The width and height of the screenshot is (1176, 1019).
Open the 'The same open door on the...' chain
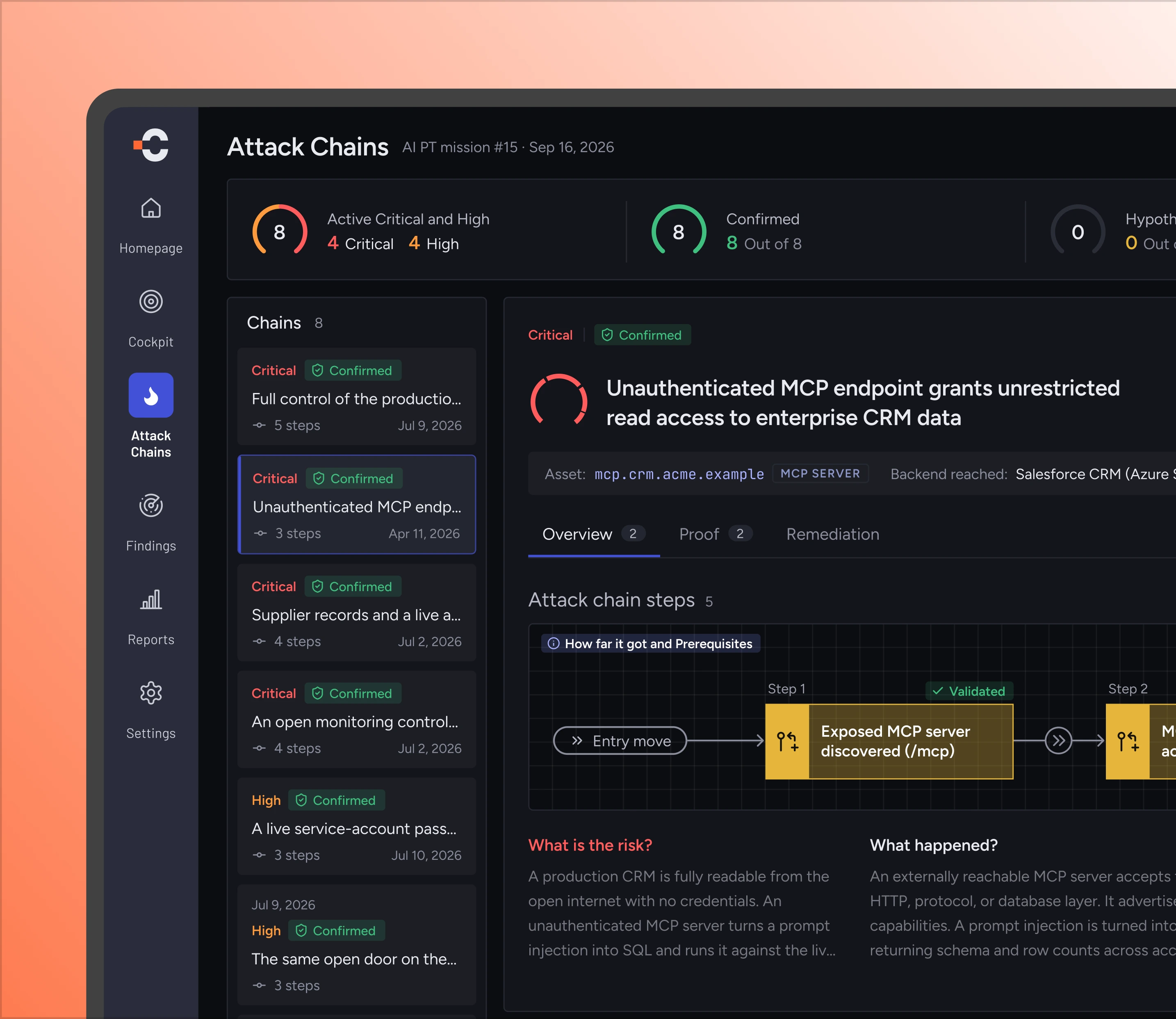pyautogui.click(x=356, y=944)
